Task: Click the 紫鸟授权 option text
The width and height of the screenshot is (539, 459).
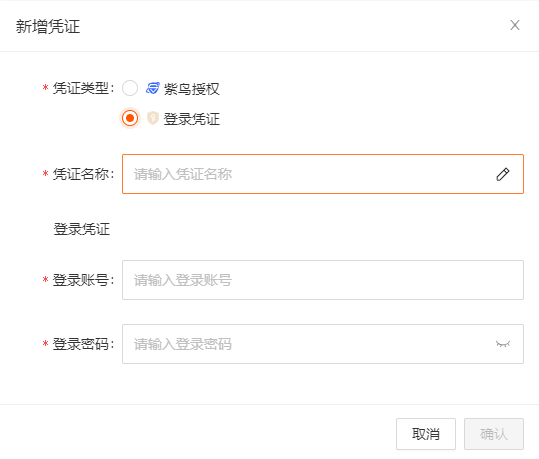Action: 191,89
